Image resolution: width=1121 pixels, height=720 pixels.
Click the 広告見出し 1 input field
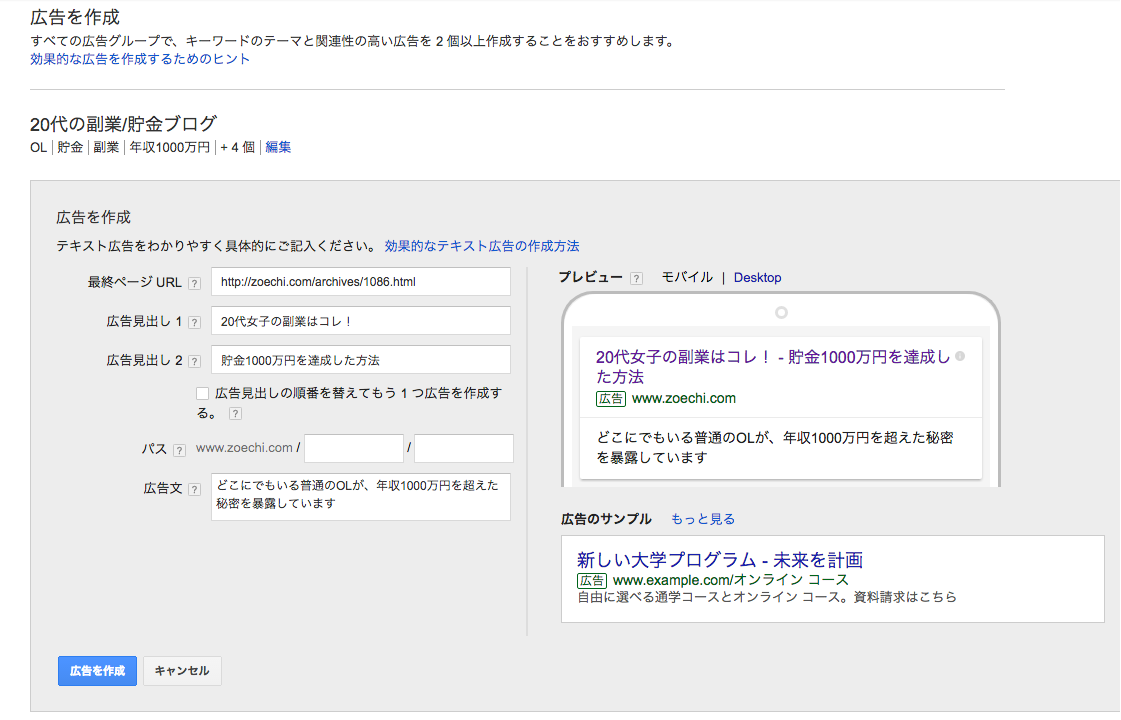pyautogui.click(x=360, y=321)
